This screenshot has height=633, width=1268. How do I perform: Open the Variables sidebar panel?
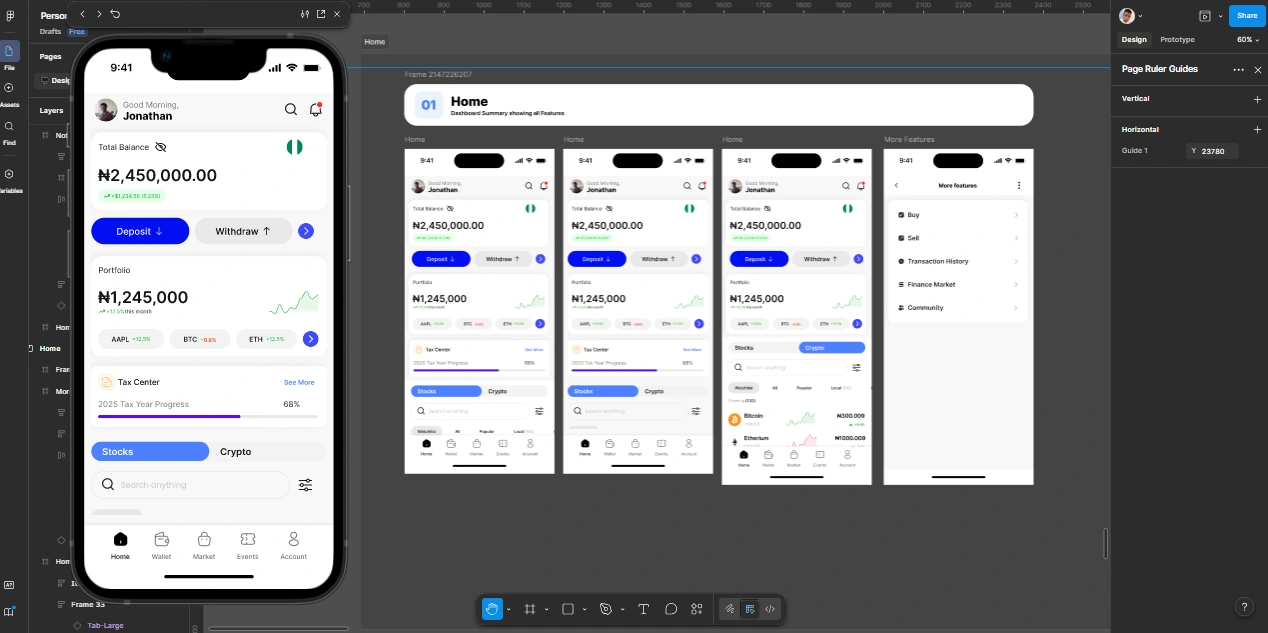(x=9, y=178)
